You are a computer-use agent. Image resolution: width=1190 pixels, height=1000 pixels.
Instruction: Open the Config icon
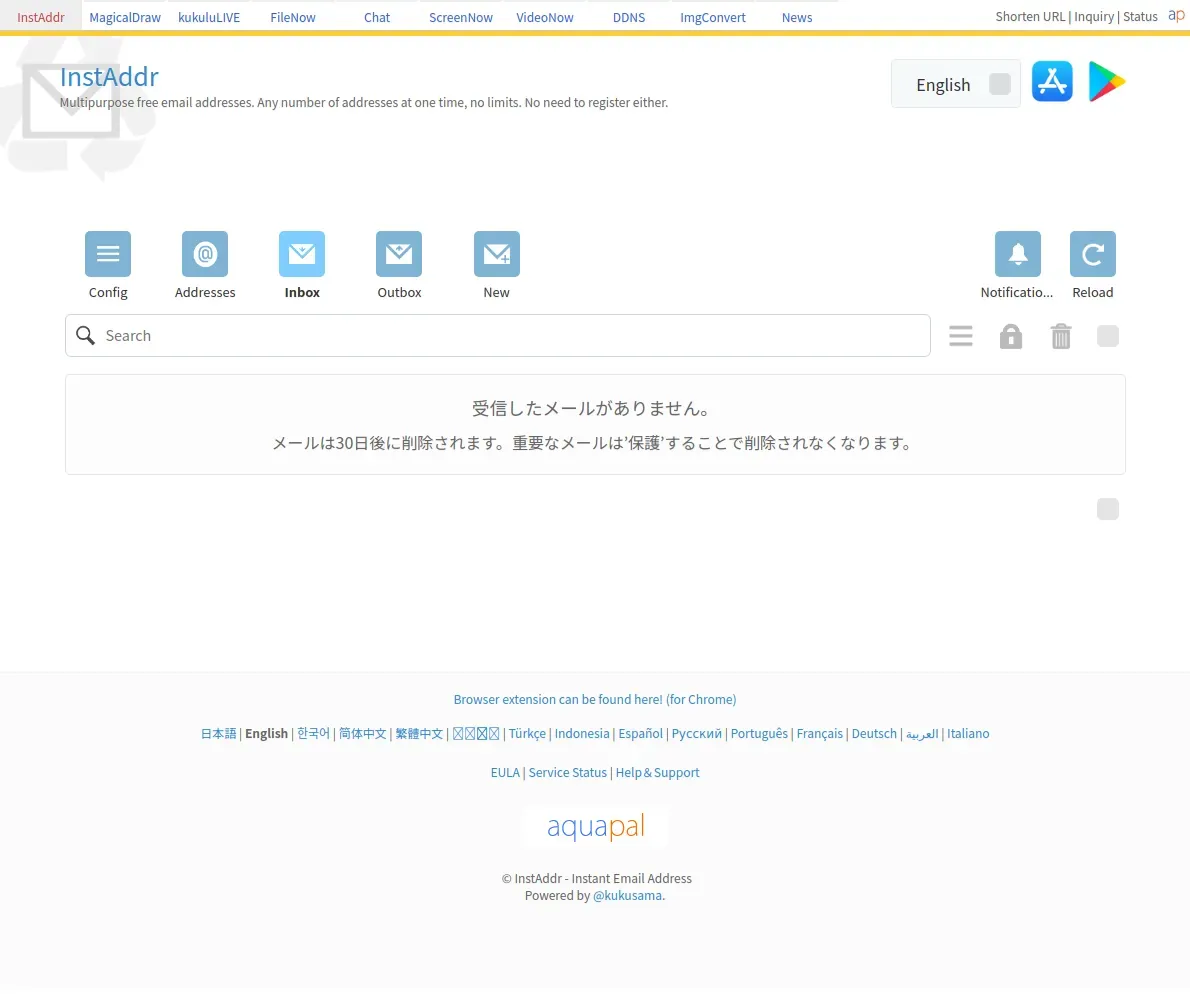coord(108,254)
